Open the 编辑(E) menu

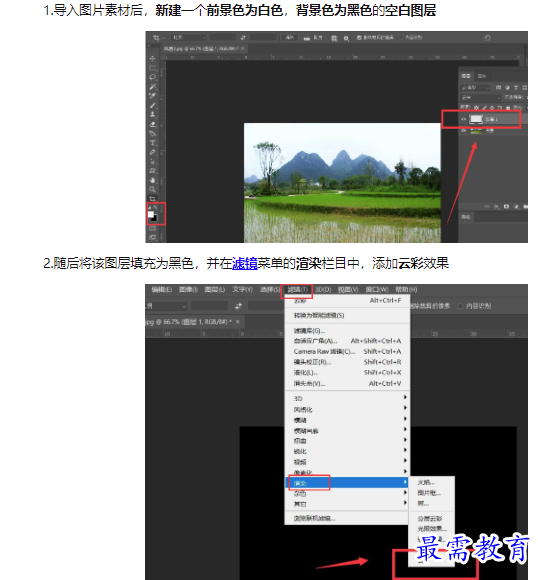pyautogui.click(x=162, y=290)
